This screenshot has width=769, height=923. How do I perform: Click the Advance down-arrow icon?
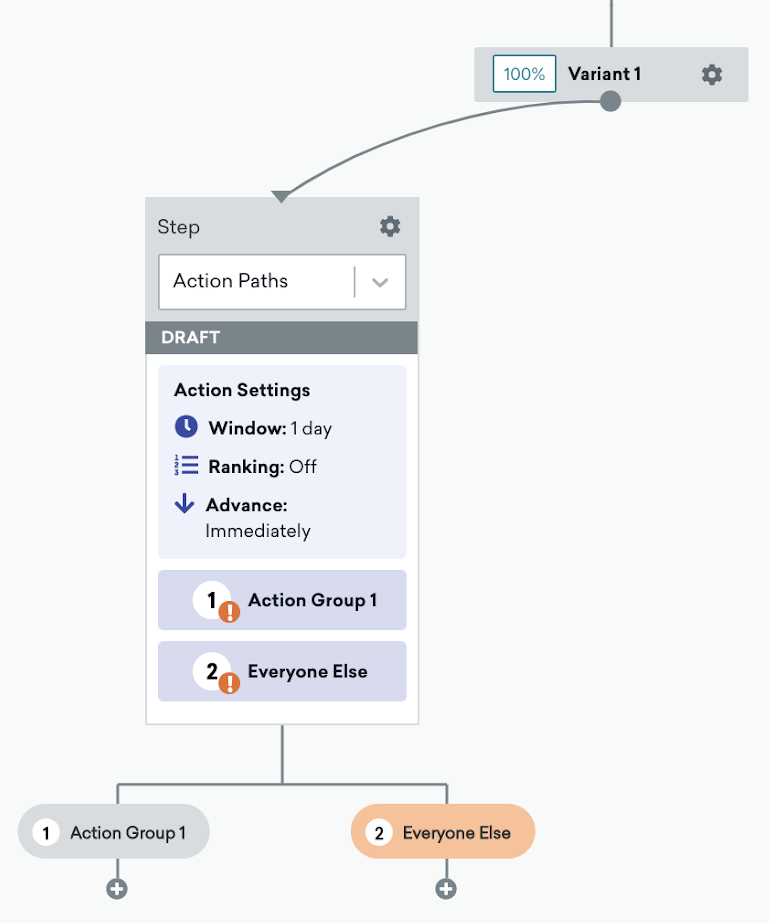[x=184, y=503]
